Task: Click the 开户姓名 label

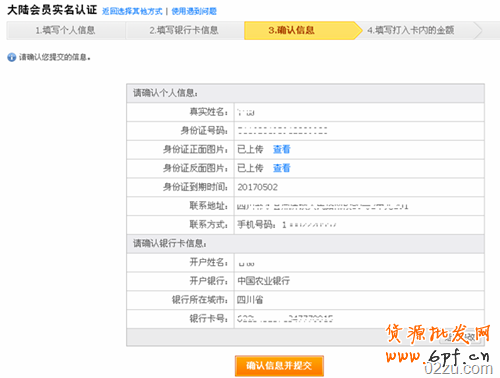Action: click(209, 262)
